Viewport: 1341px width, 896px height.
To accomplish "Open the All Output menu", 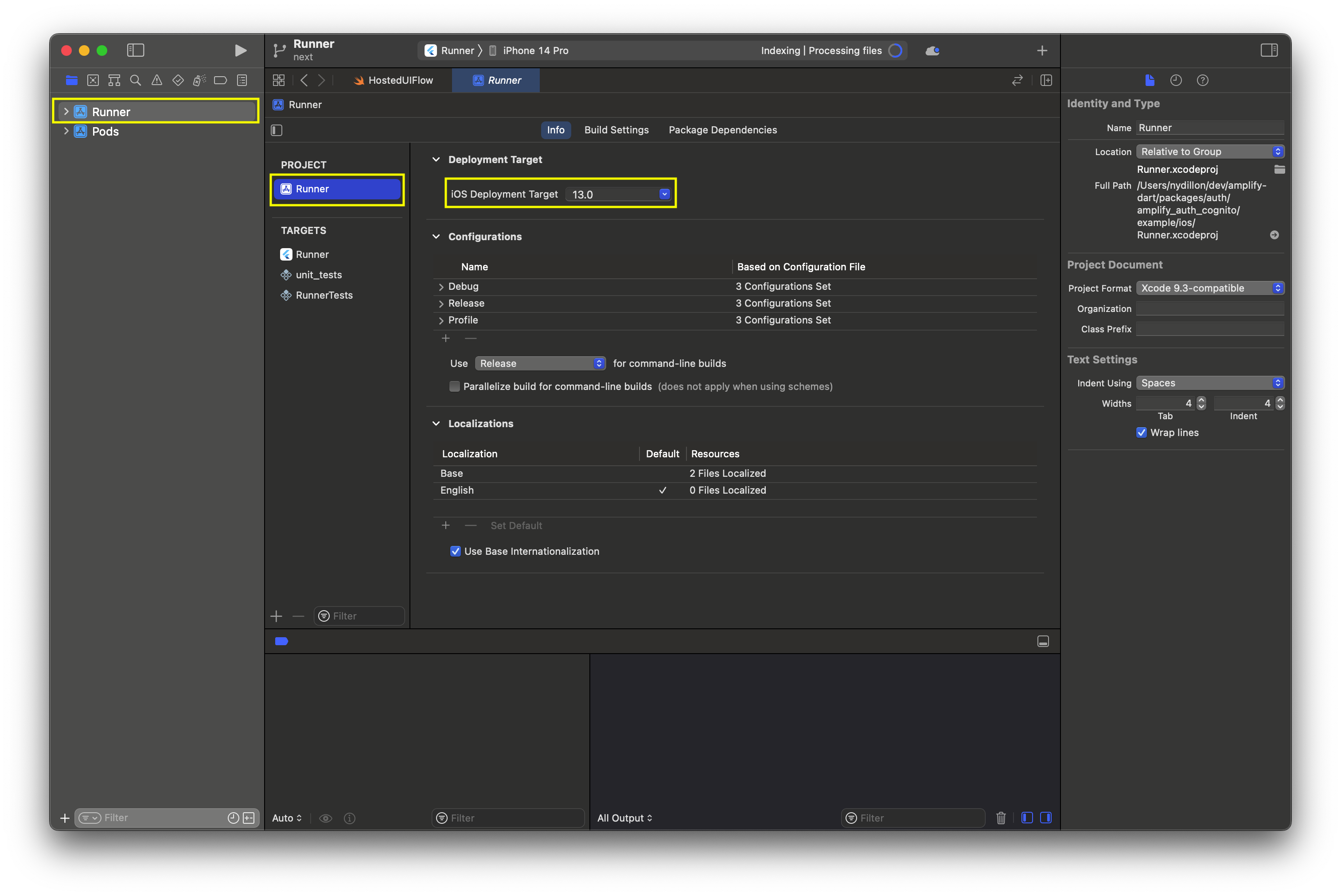I will tap(624, 818).
